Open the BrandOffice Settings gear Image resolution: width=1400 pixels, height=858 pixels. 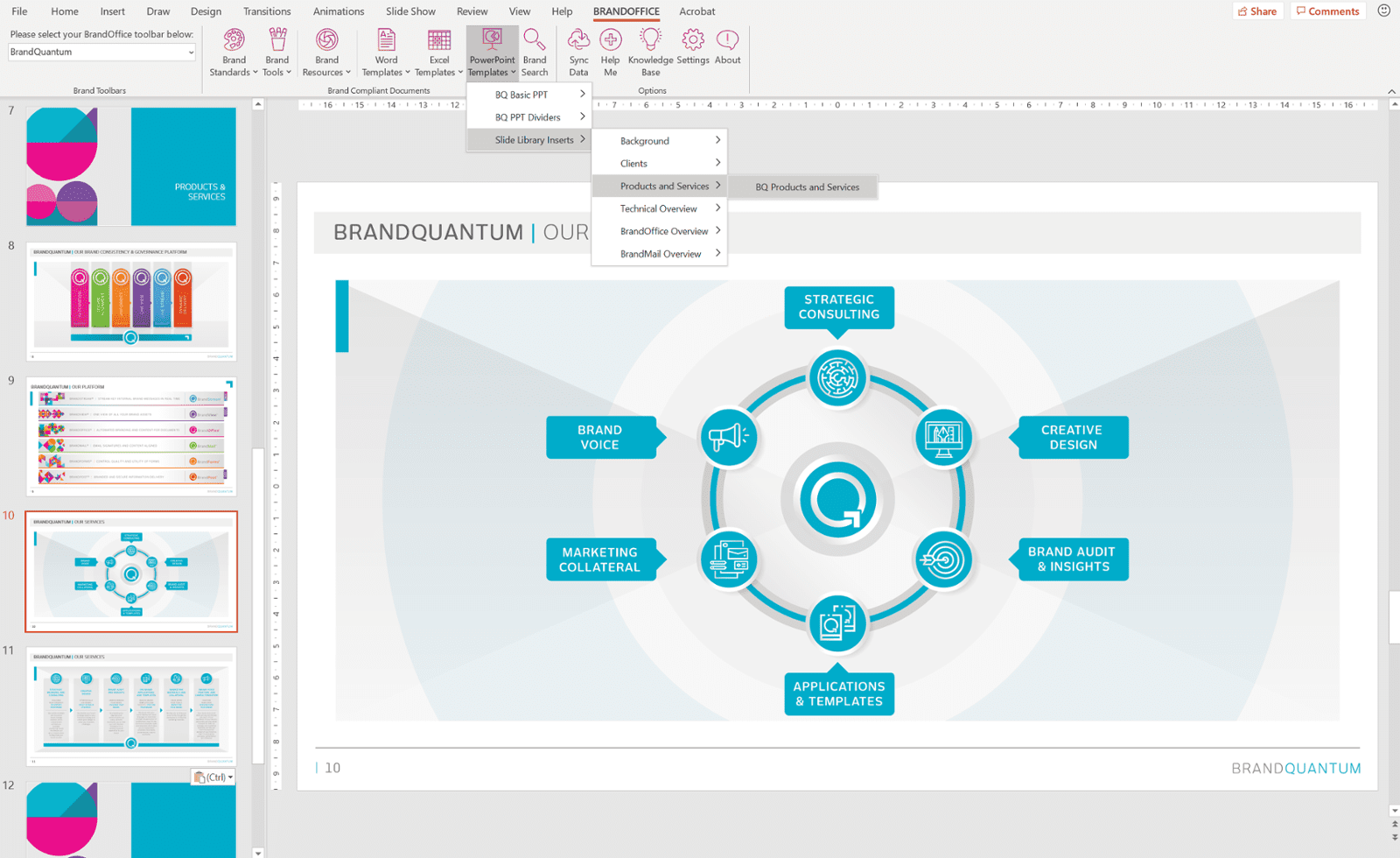coord(692,41)
